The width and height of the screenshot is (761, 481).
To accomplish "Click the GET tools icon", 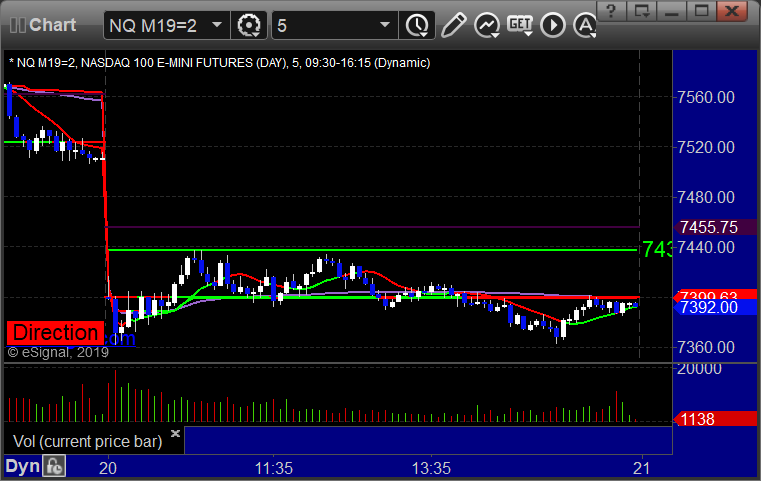I will [x=519, y=24].
